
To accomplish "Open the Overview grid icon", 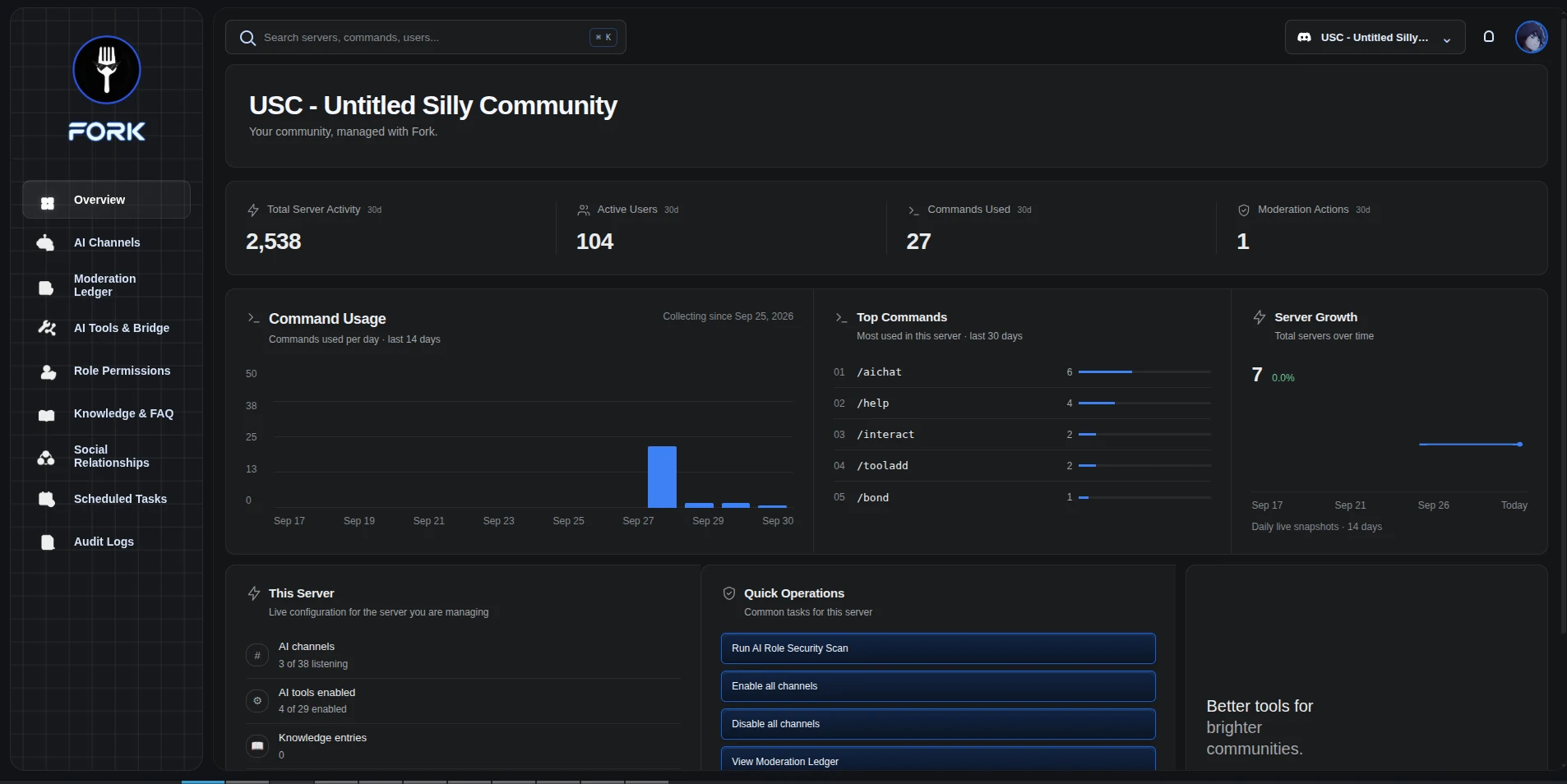I will (48, 202).
